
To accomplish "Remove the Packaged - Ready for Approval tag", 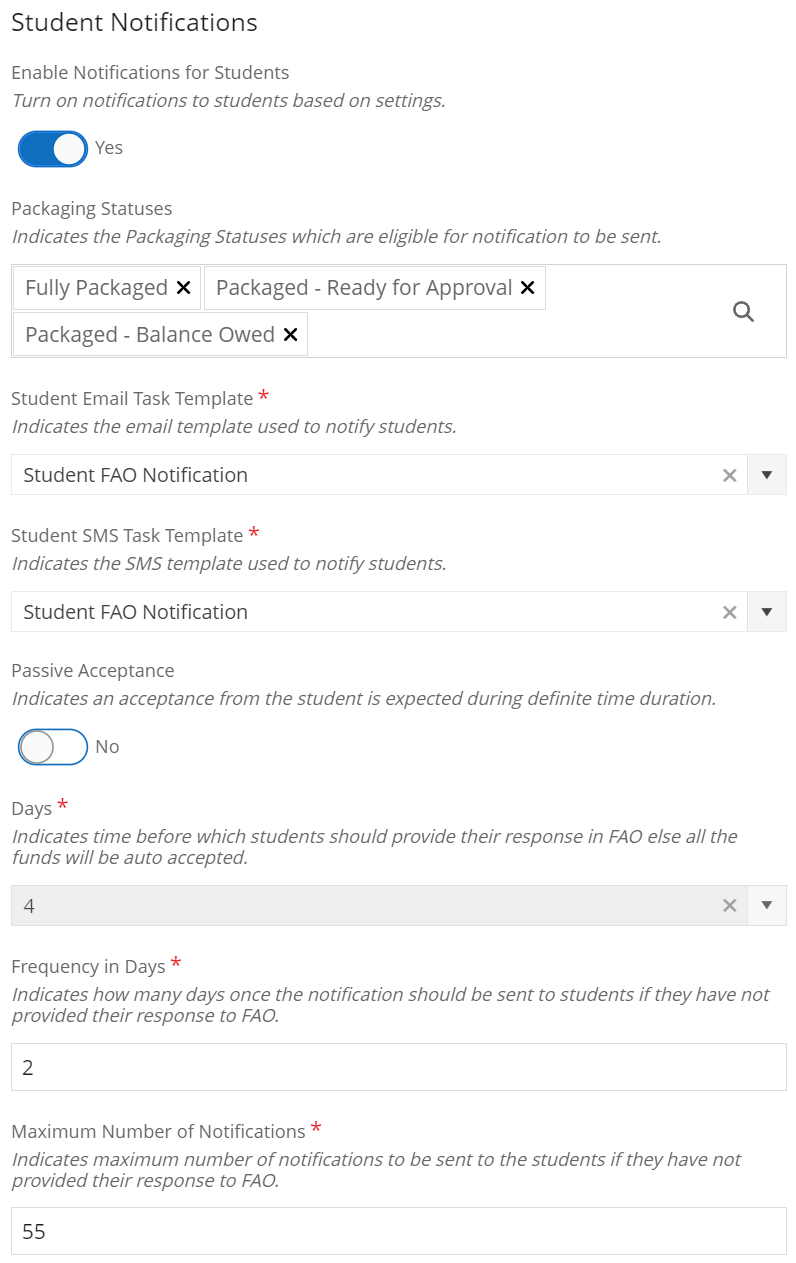I will (527, 287).
